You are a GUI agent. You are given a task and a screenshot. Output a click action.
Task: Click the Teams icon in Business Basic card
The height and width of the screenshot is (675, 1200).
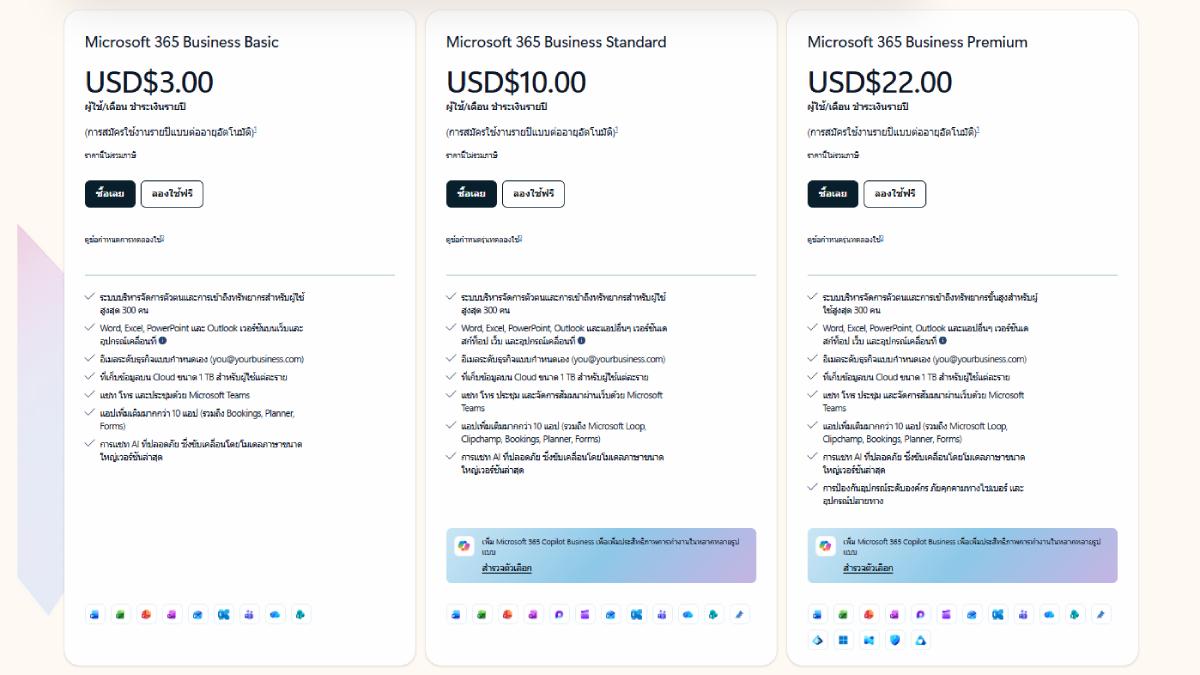249,614
